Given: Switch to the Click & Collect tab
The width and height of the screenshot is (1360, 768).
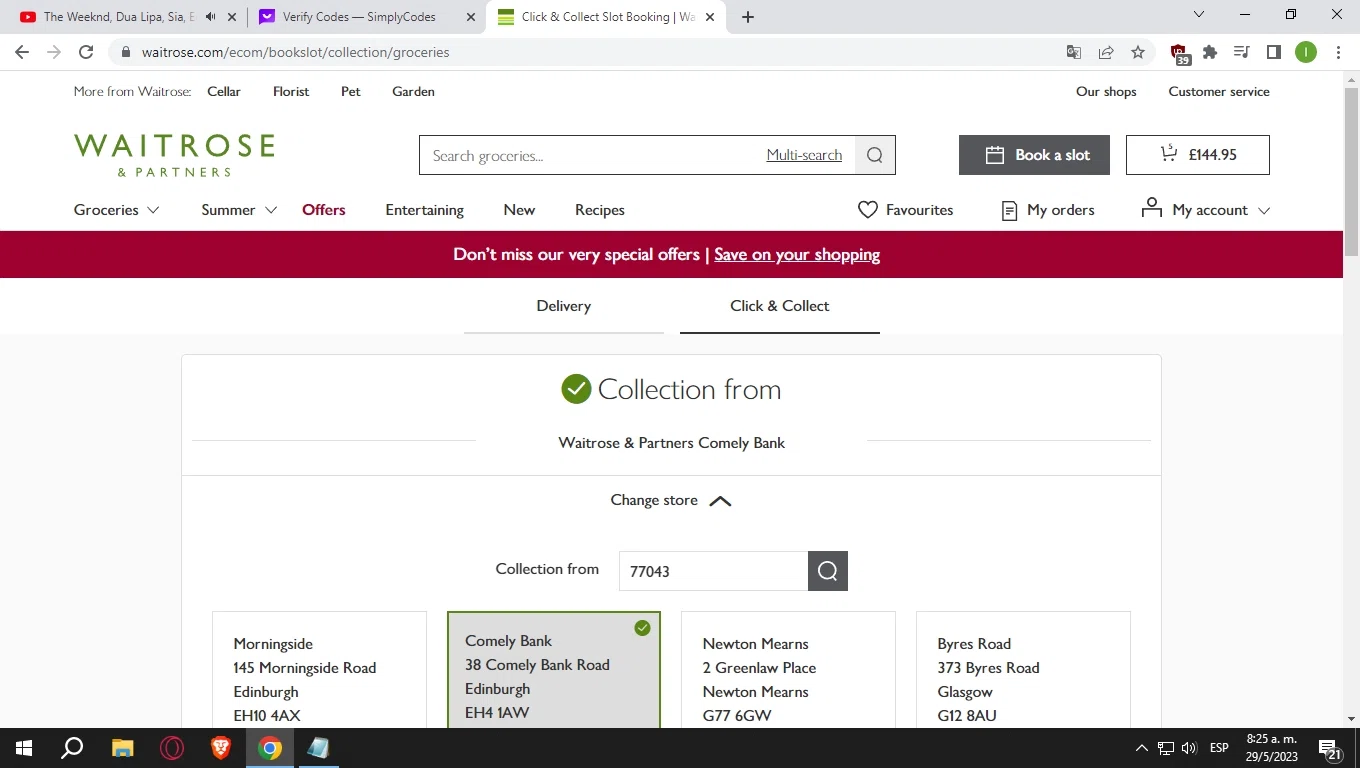Looking at the screenshot, I should click(779, 306).
